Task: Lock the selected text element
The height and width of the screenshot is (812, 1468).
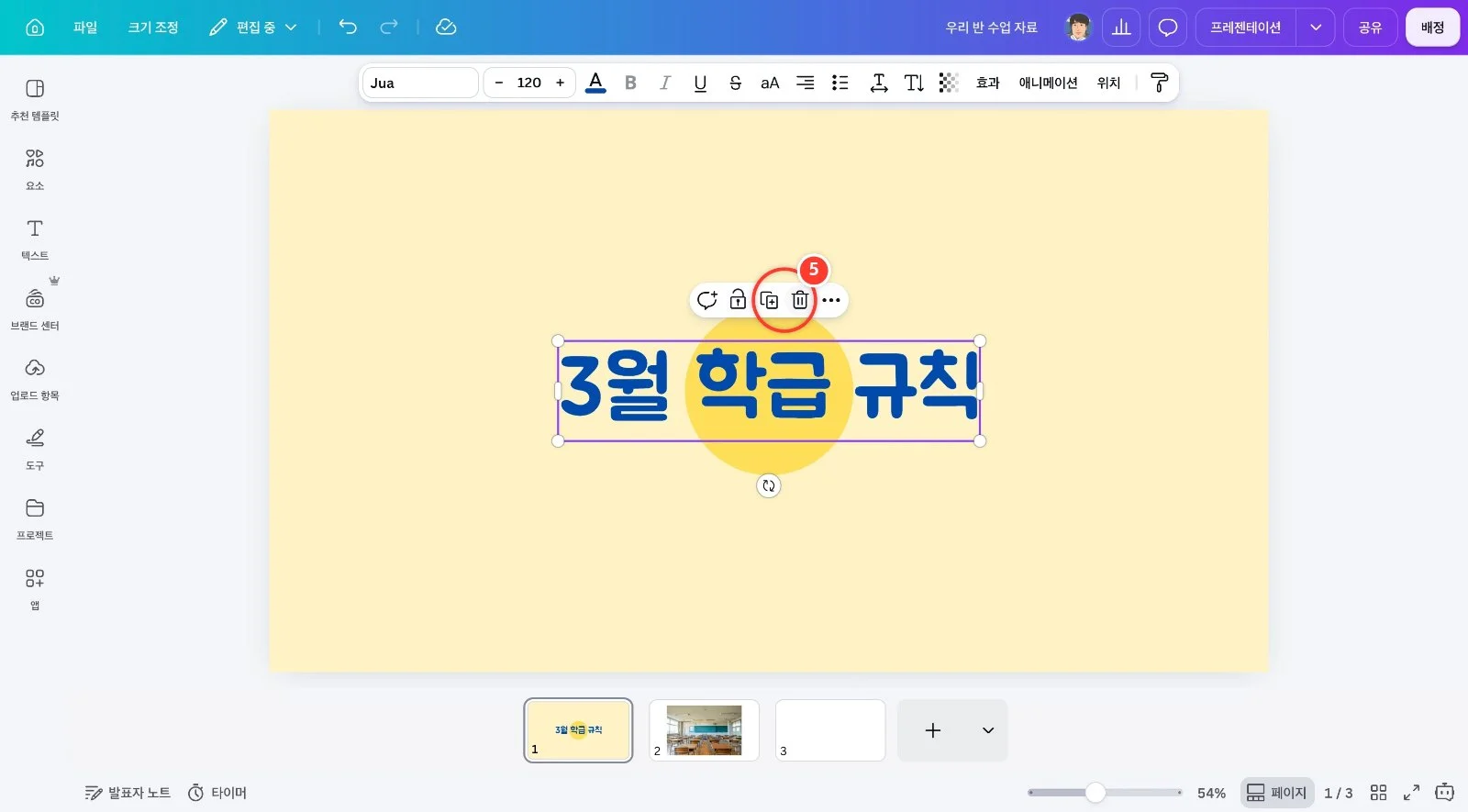Action: click(x=738, y=300)
